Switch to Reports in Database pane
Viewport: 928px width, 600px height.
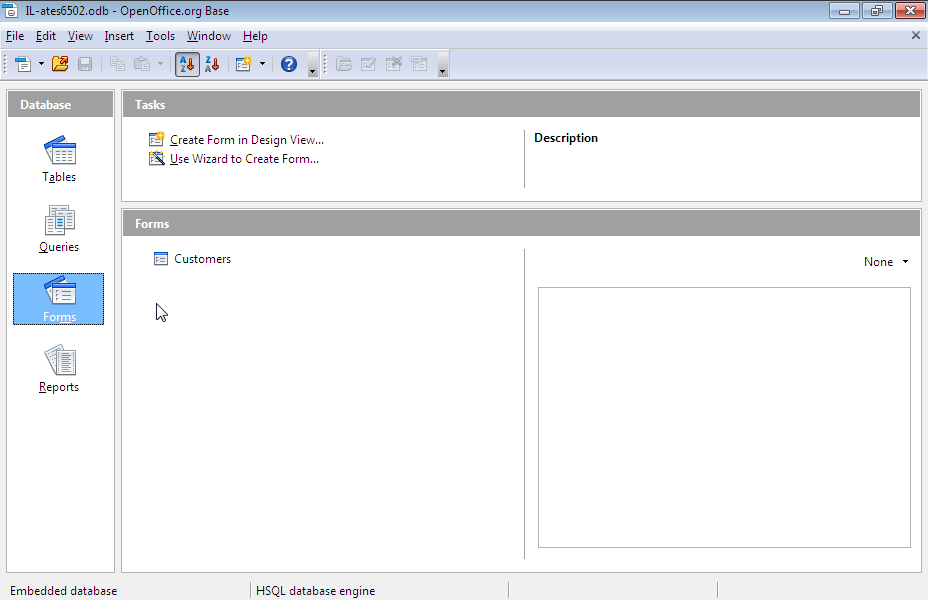point(59,369)
